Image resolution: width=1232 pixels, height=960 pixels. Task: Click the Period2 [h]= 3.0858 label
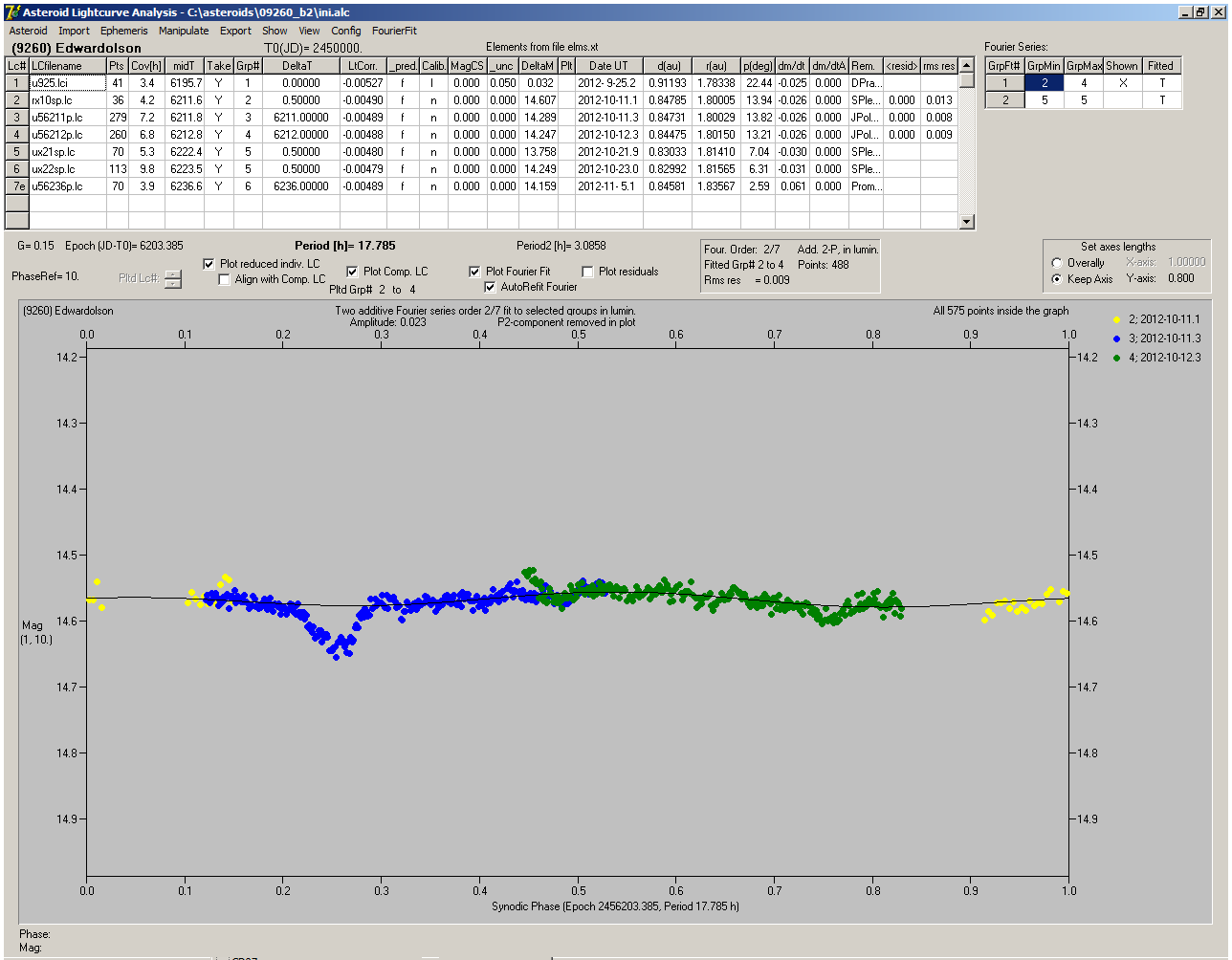[561, 246]
